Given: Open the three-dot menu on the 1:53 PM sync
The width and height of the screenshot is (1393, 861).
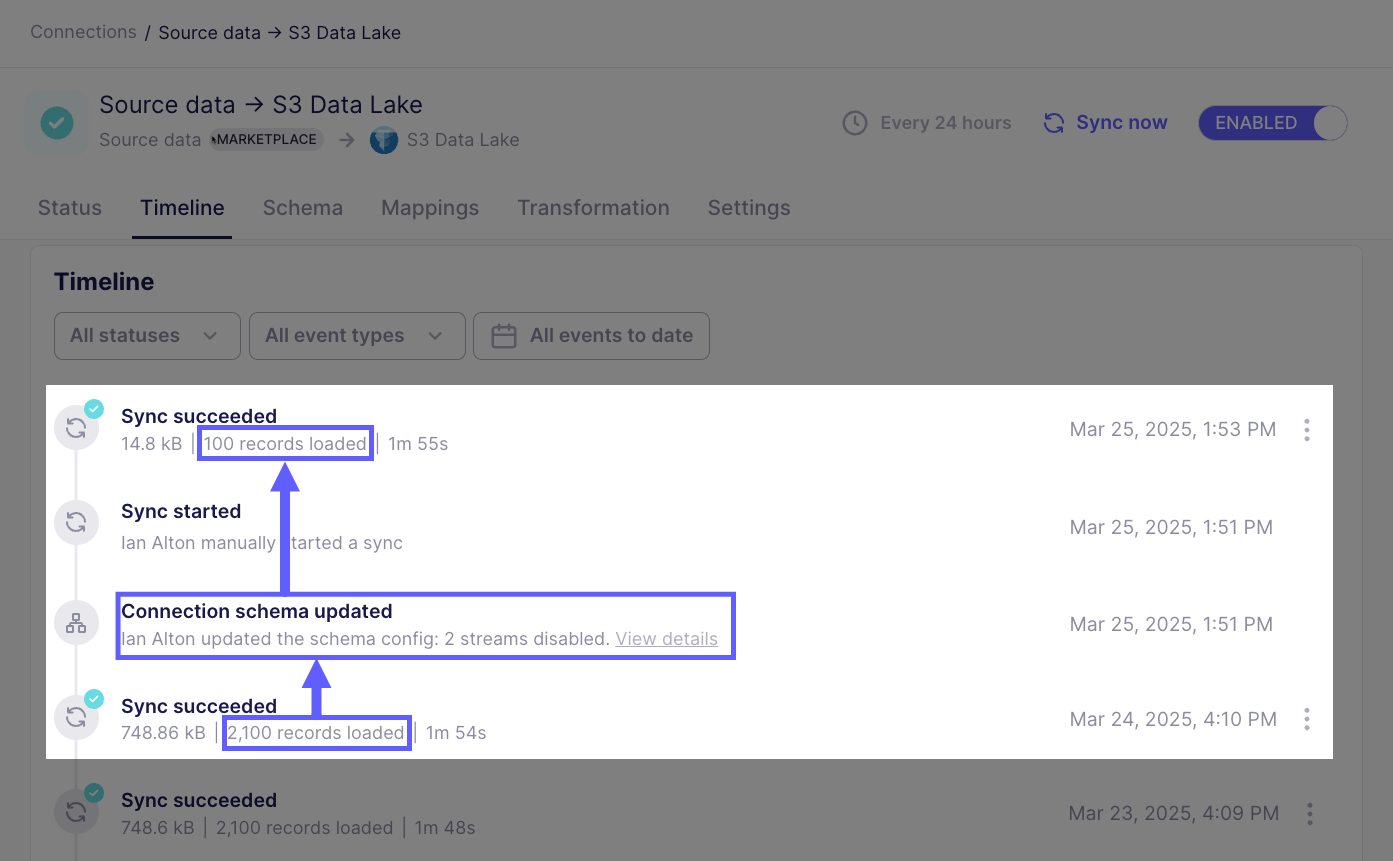Looking at the screenshot, I should [1307, 429].
